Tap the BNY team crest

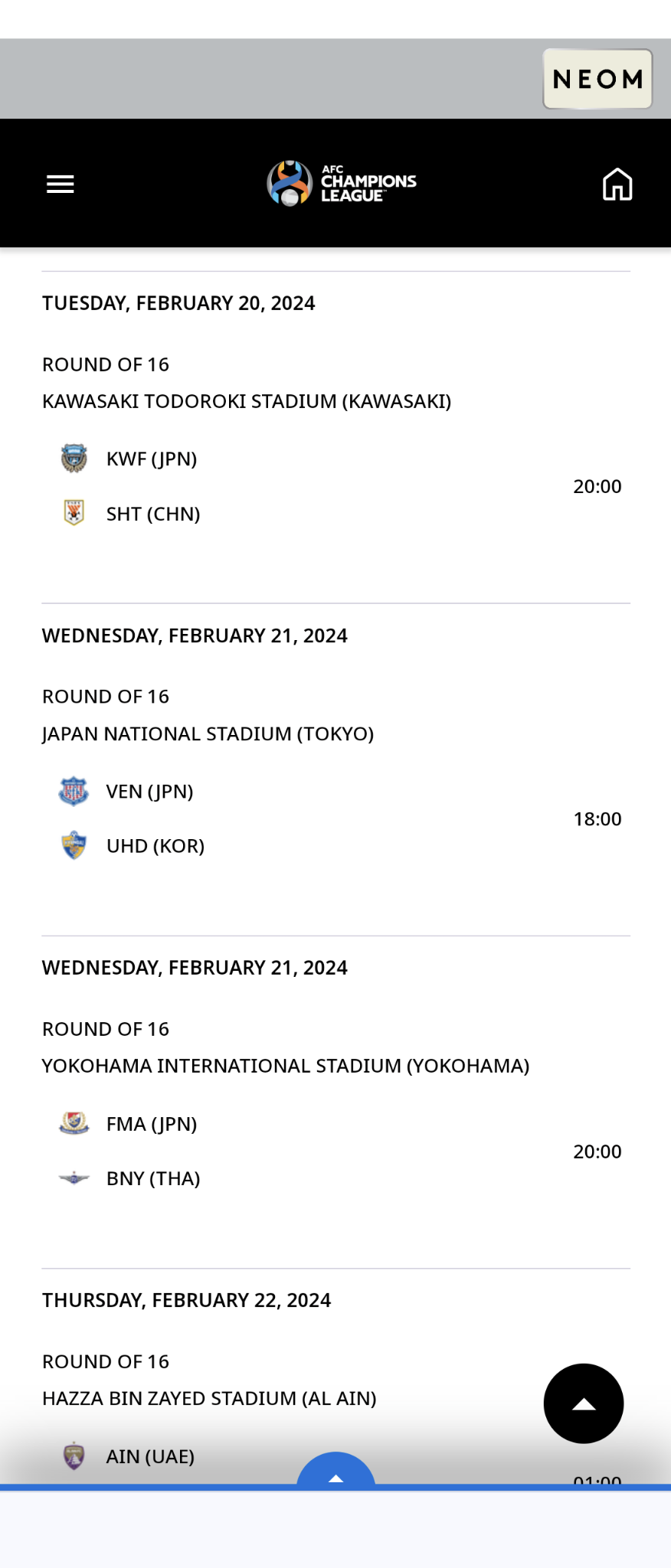click(x=74, y=1178)
